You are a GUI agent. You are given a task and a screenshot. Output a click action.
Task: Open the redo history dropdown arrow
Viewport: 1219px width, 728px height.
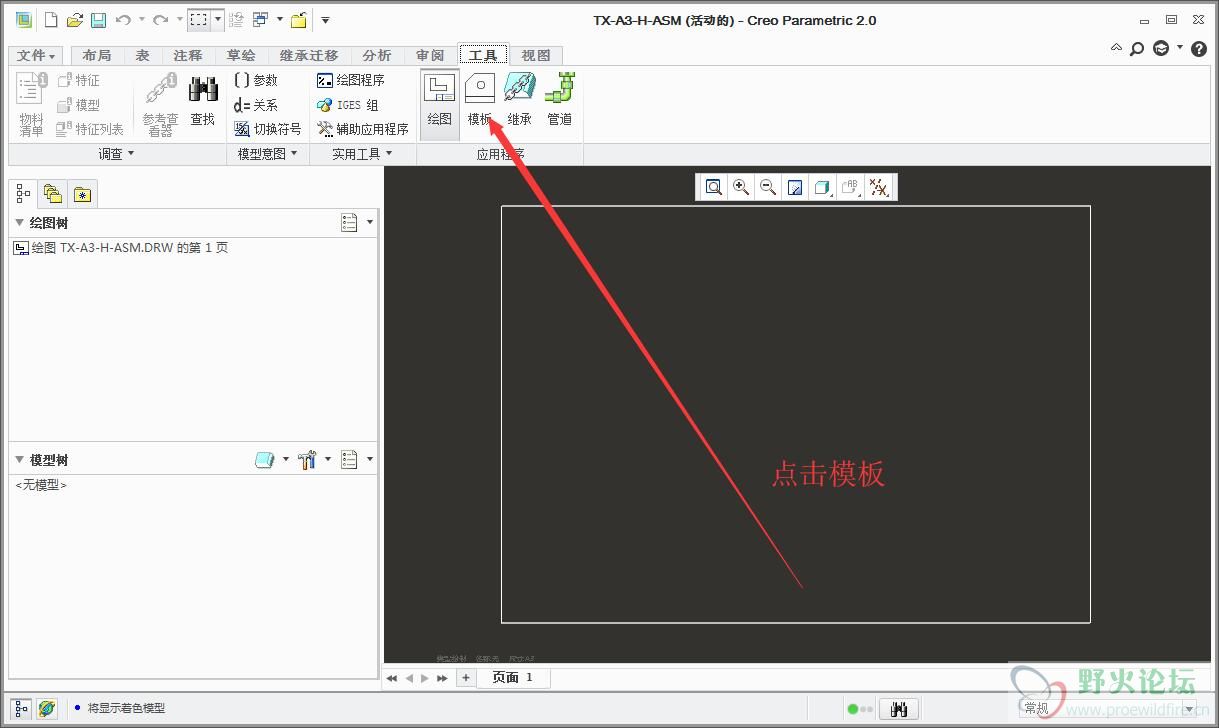(178, 20)
